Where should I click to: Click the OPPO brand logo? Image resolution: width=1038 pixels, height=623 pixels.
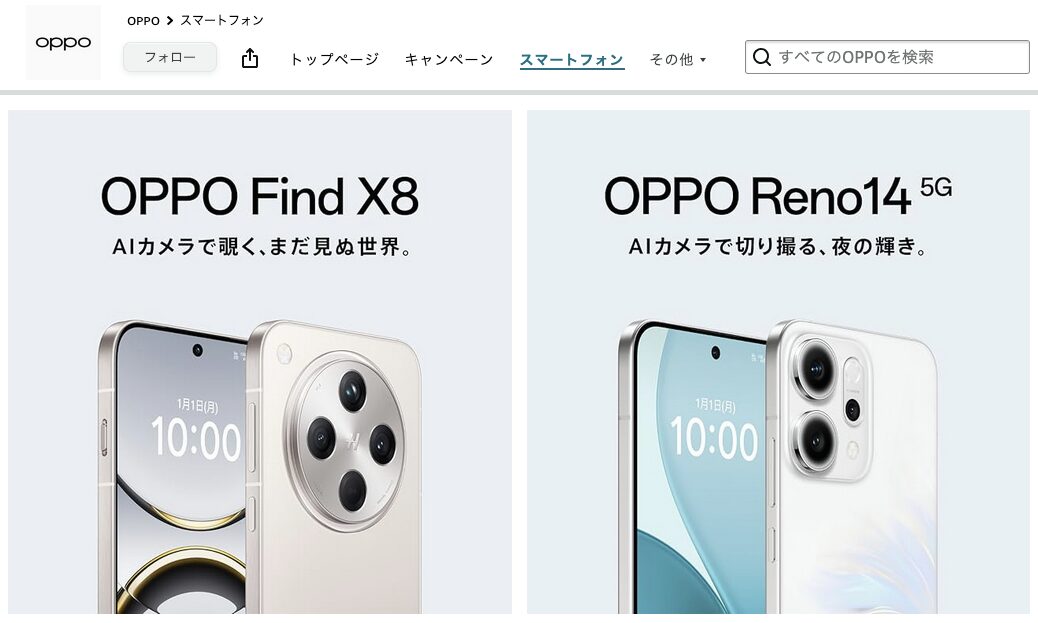[x=63, y=42]
